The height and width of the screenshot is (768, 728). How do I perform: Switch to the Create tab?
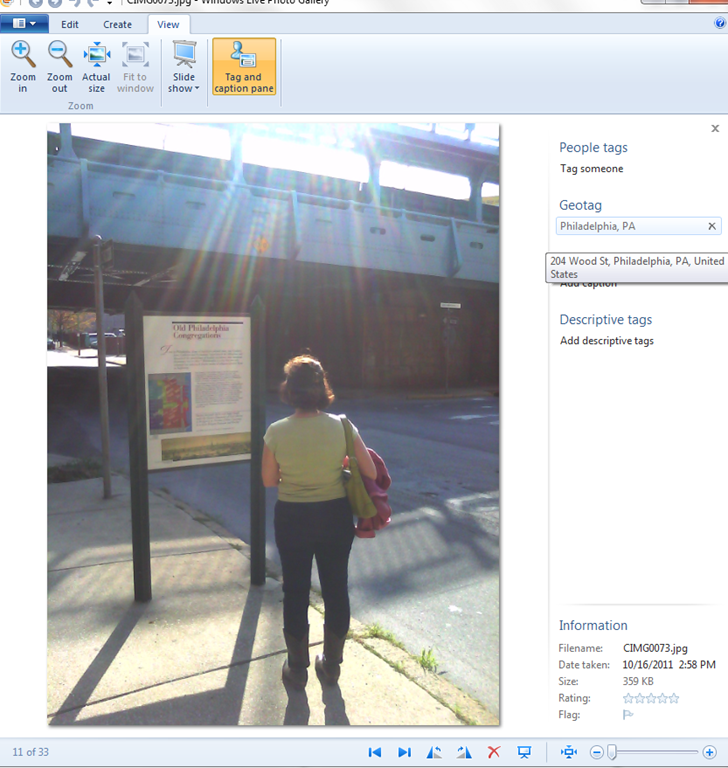[x=117, y=24]
